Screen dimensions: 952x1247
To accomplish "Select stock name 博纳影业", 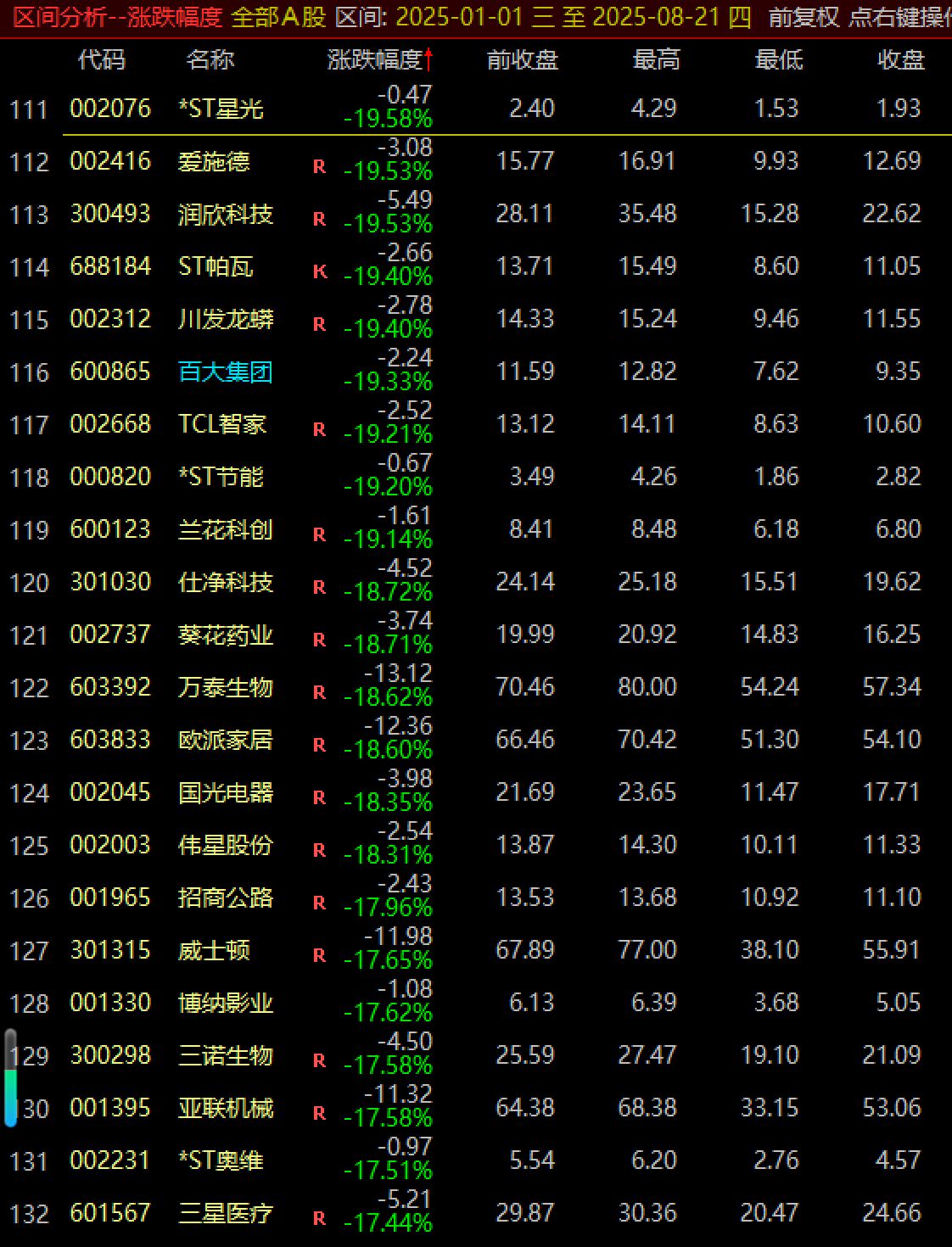I will [x=226, y=1003].
